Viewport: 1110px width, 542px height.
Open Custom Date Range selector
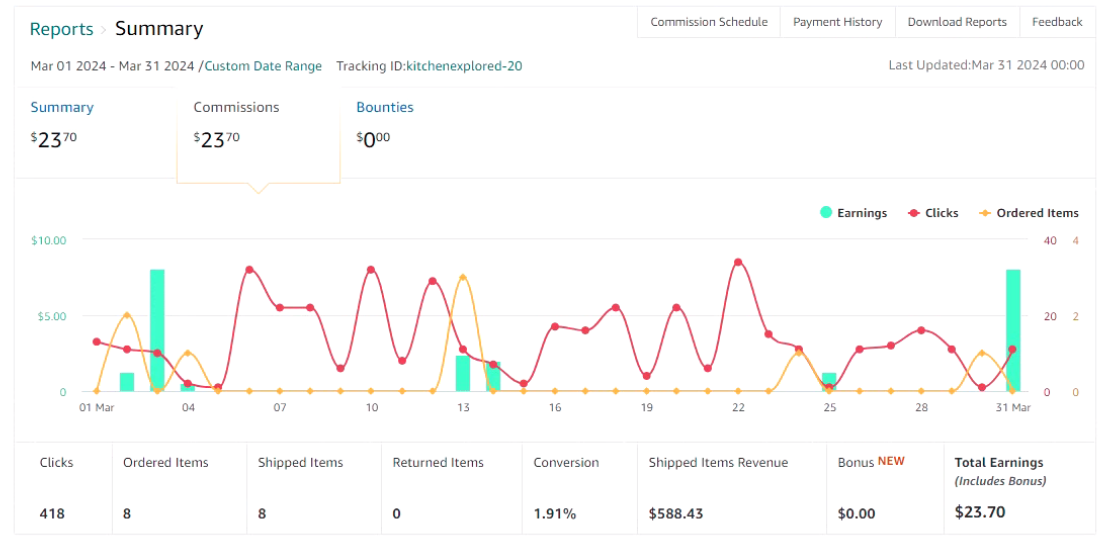click(x=263, y=66)
